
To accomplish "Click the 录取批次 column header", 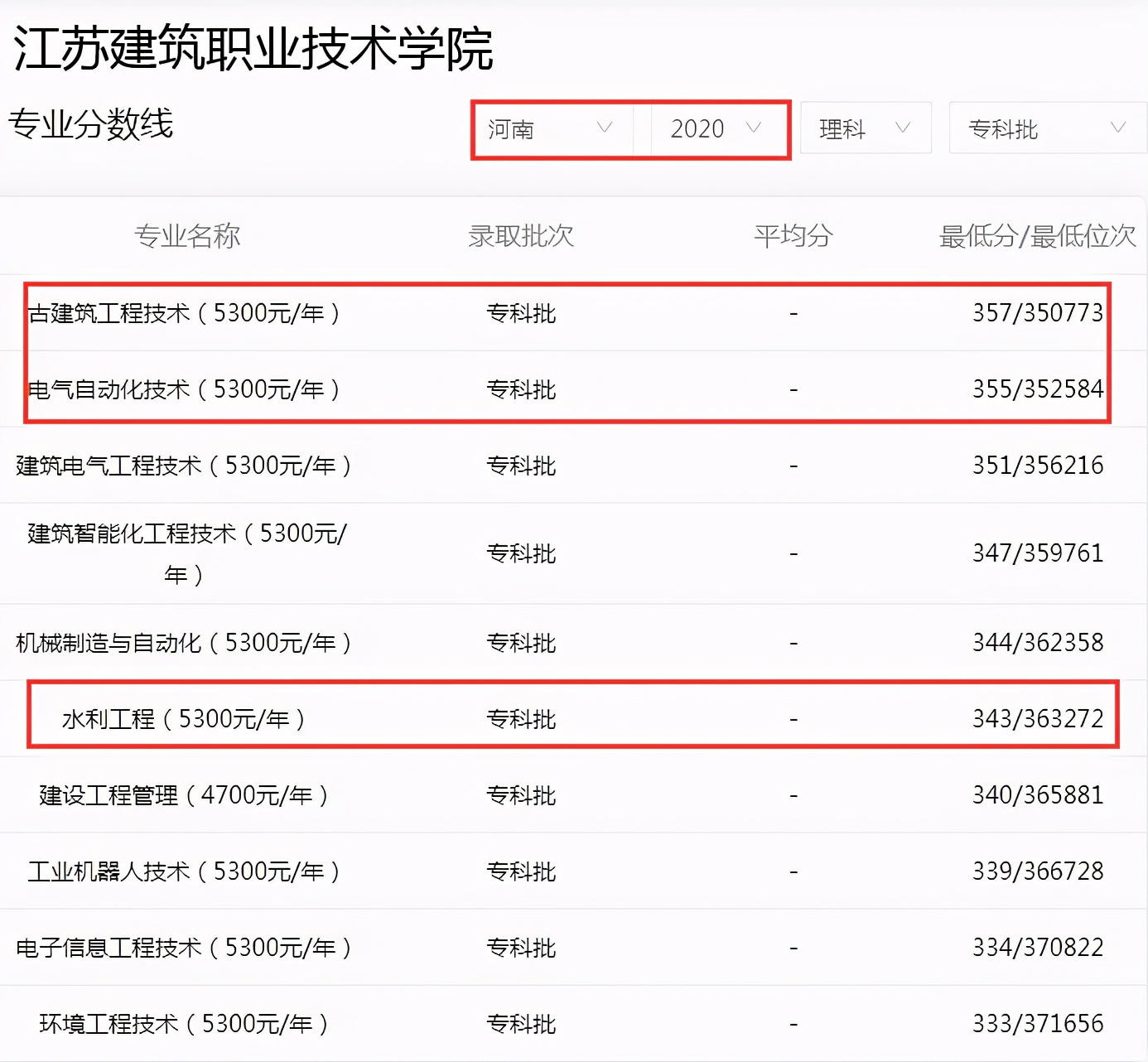I will pyautogui.click(x=520, y=236).
